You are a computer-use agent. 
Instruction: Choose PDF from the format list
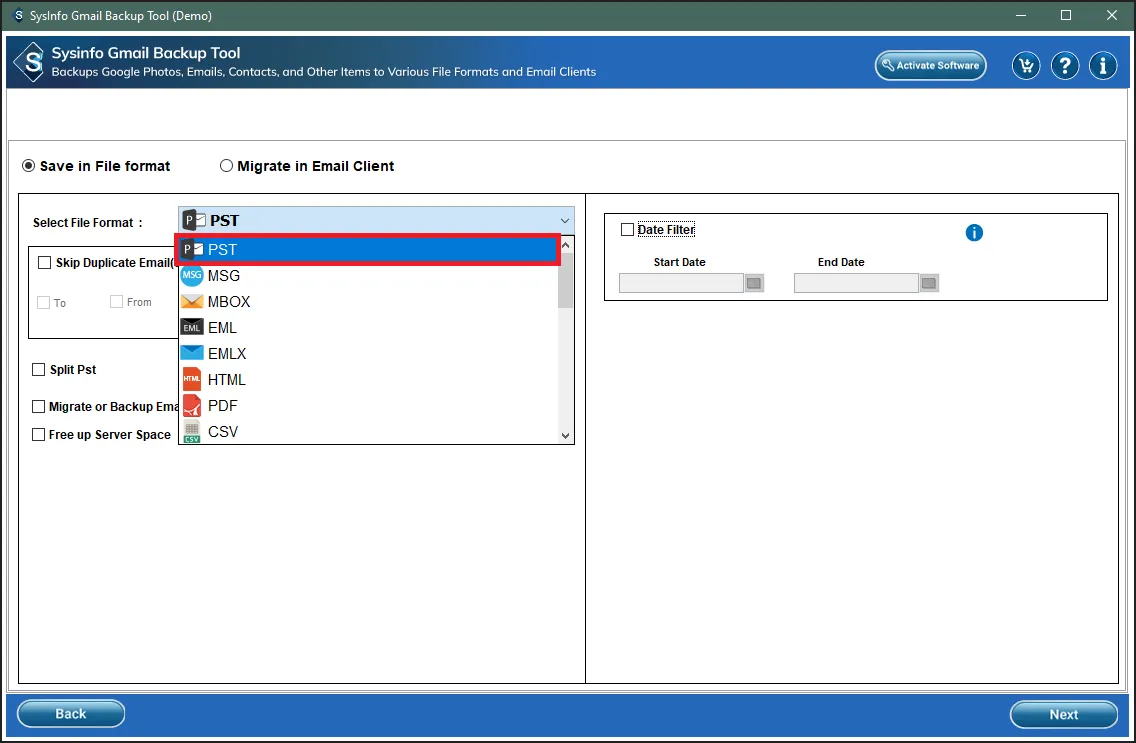pos(222,406)
